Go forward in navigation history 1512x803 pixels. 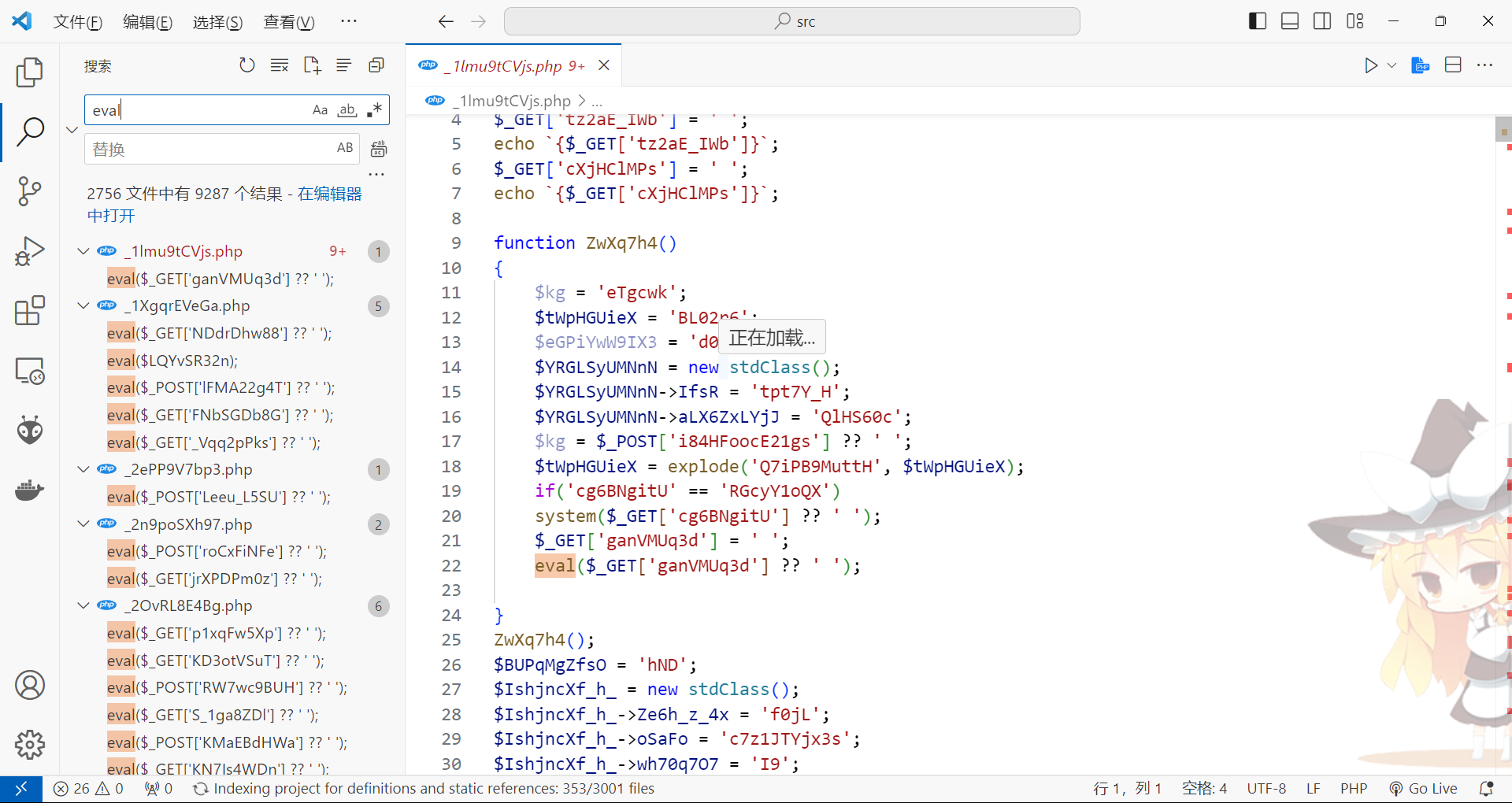pyautogui.click(x=478, y=21)
